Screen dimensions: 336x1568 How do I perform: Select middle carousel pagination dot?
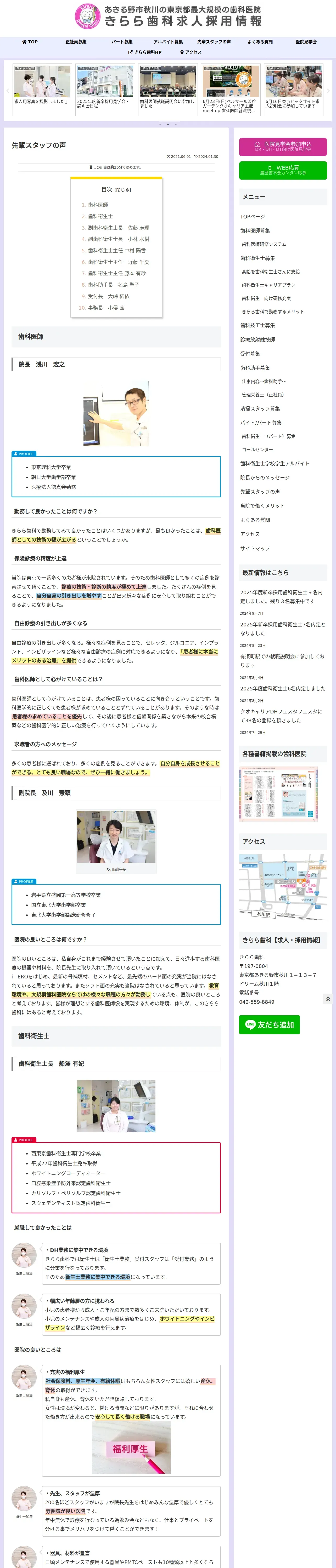coord(168,125)
